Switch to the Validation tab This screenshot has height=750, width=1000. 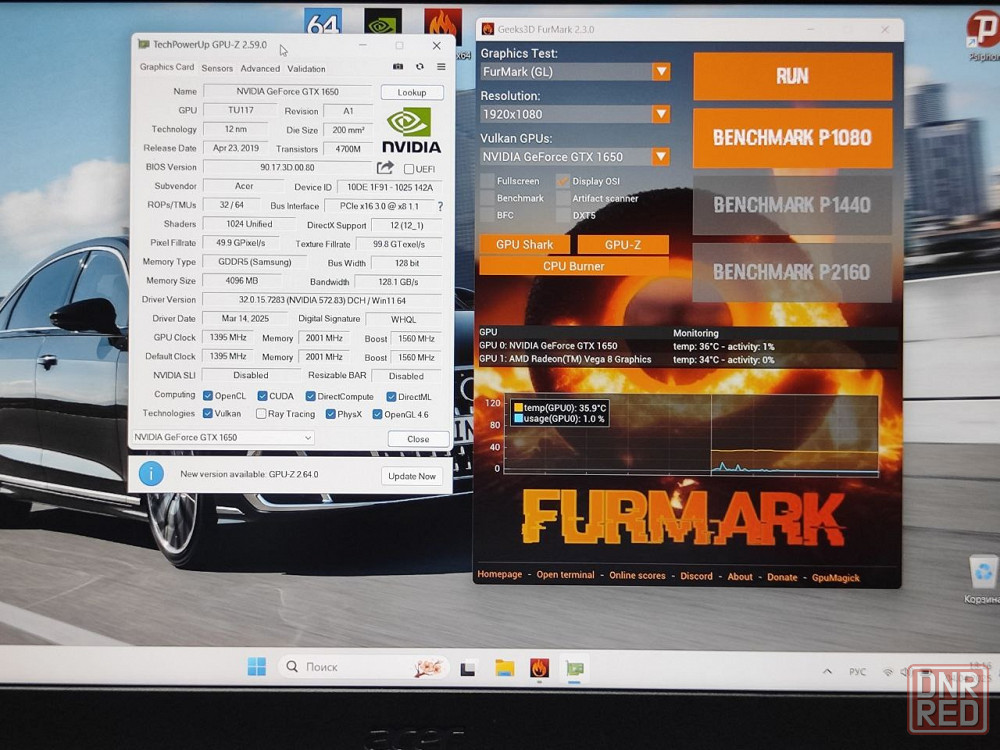tap(306, 68)
